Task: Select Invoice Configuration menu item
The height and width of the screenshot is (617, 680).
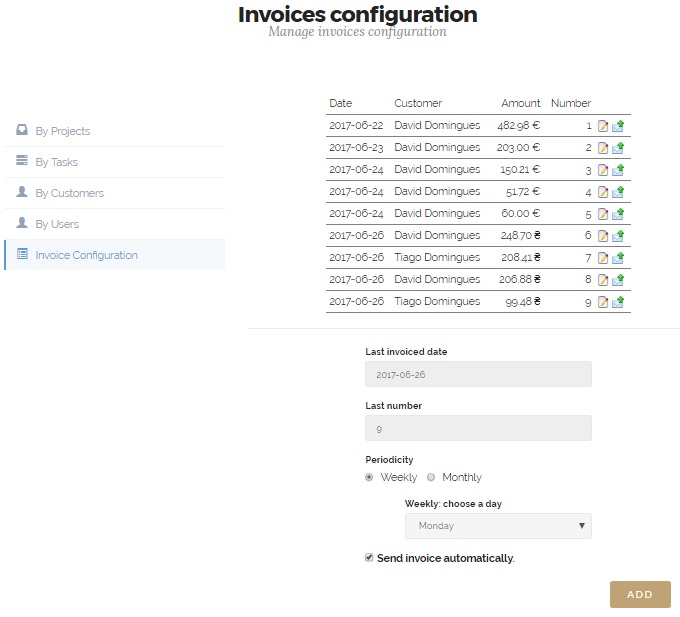Action: (114, 255)
